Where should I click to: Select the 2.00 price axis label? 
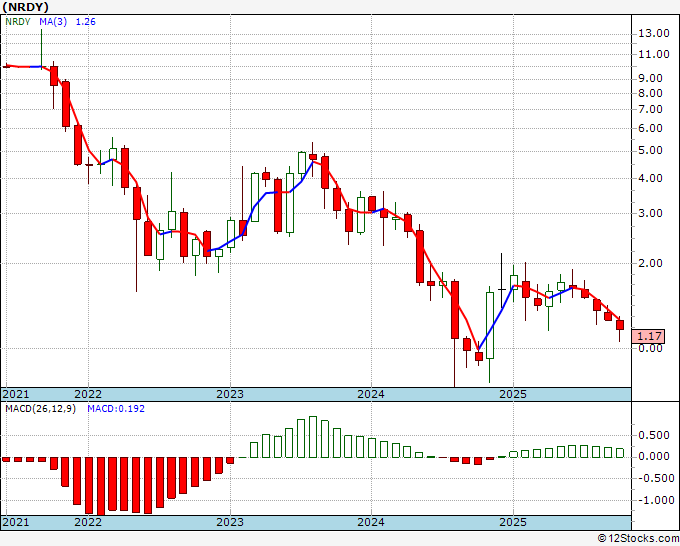651,263
